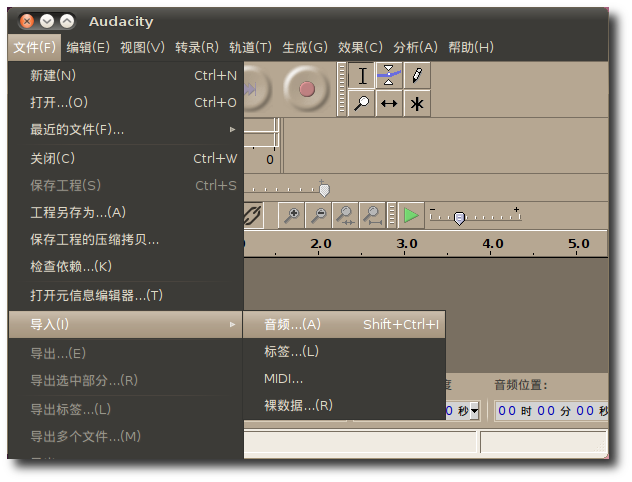632x482 pixels.
Task: Choose 标签...(L) in import submenu
Action: click(344, 351)
